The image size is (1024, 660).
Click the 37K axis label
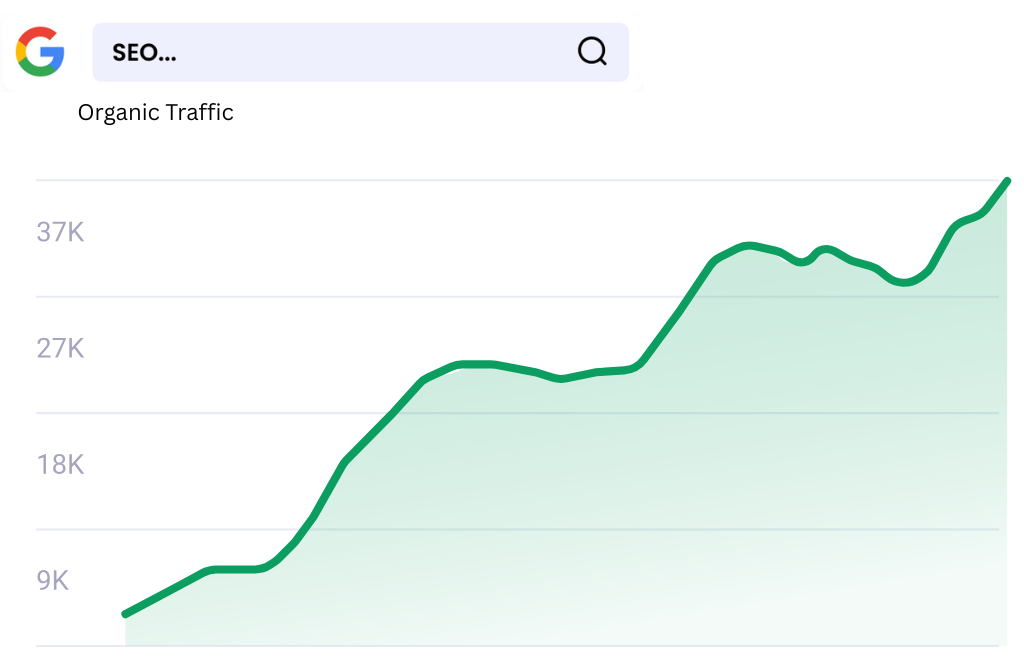pos(60,232)
